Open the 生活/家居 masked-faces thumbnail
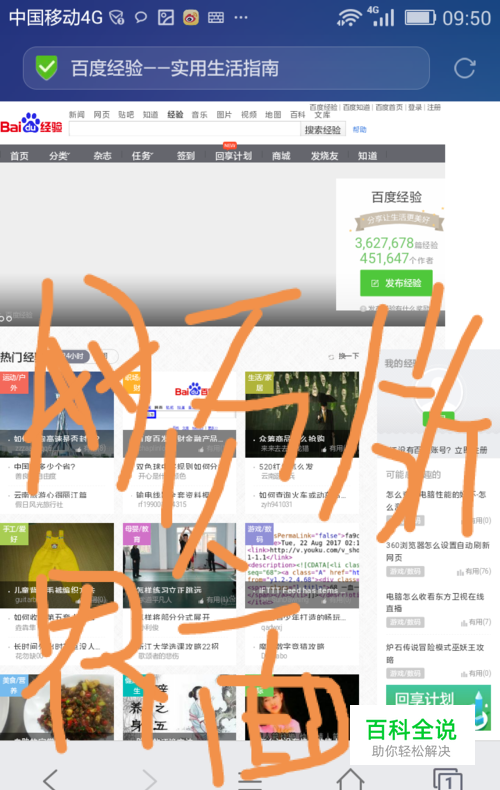The height and width of the screenshot is (790, 500). [302, 415]
